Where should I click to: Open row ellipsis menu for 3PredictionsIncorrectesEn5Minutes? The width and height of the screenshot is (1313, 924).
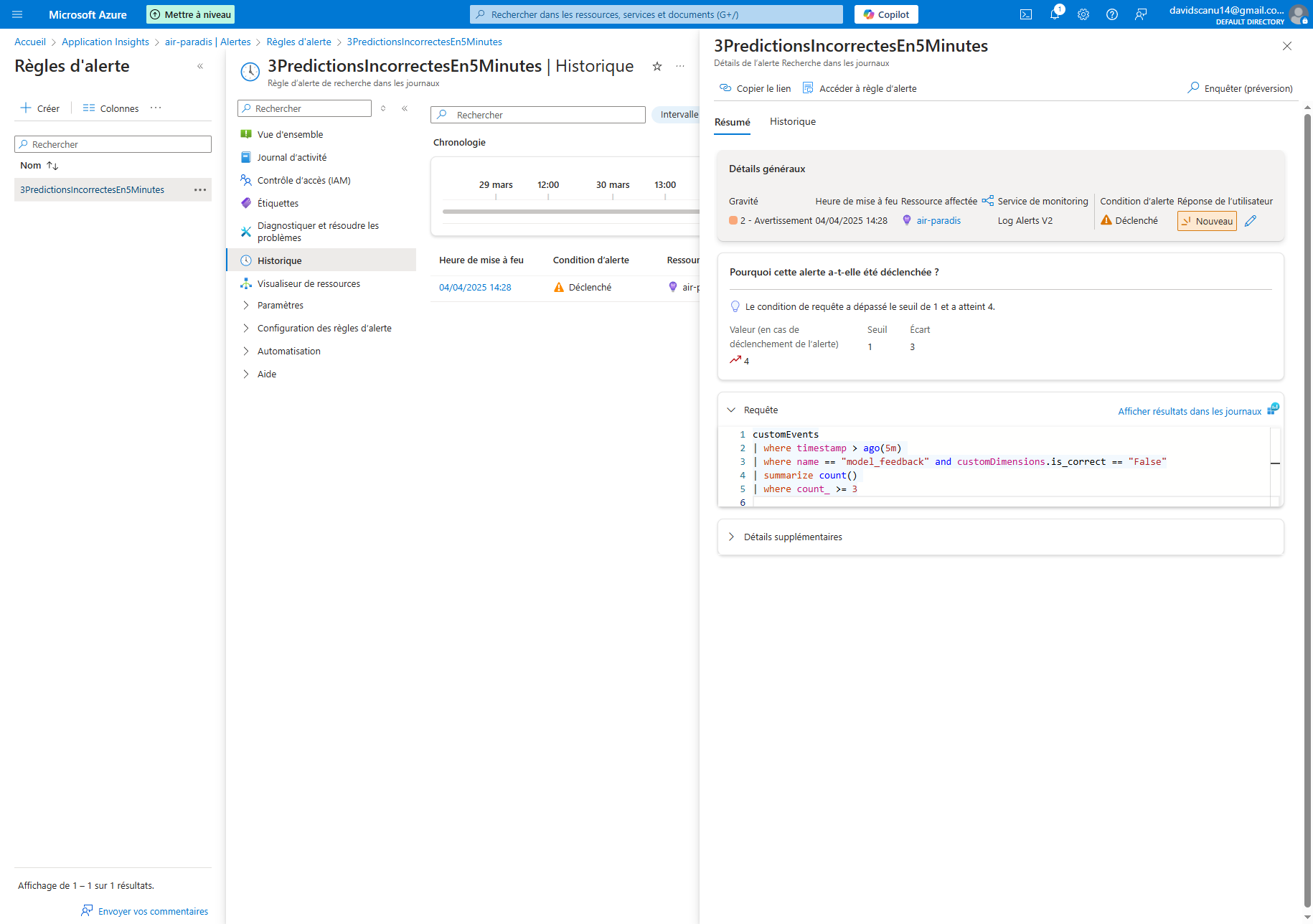pyautogui.click(x=200, y=190)
